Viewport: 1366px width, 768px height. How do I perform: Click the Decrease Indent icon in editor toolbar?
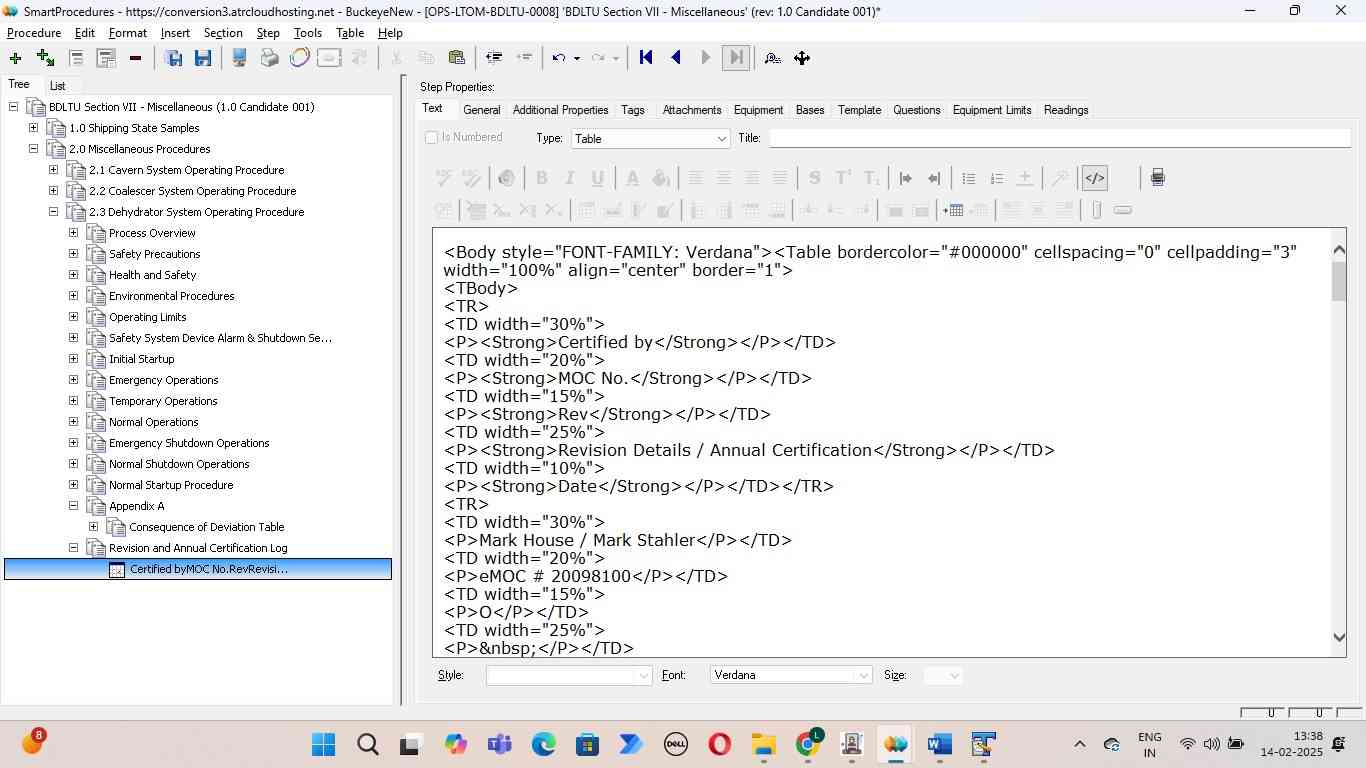point(934,178)
